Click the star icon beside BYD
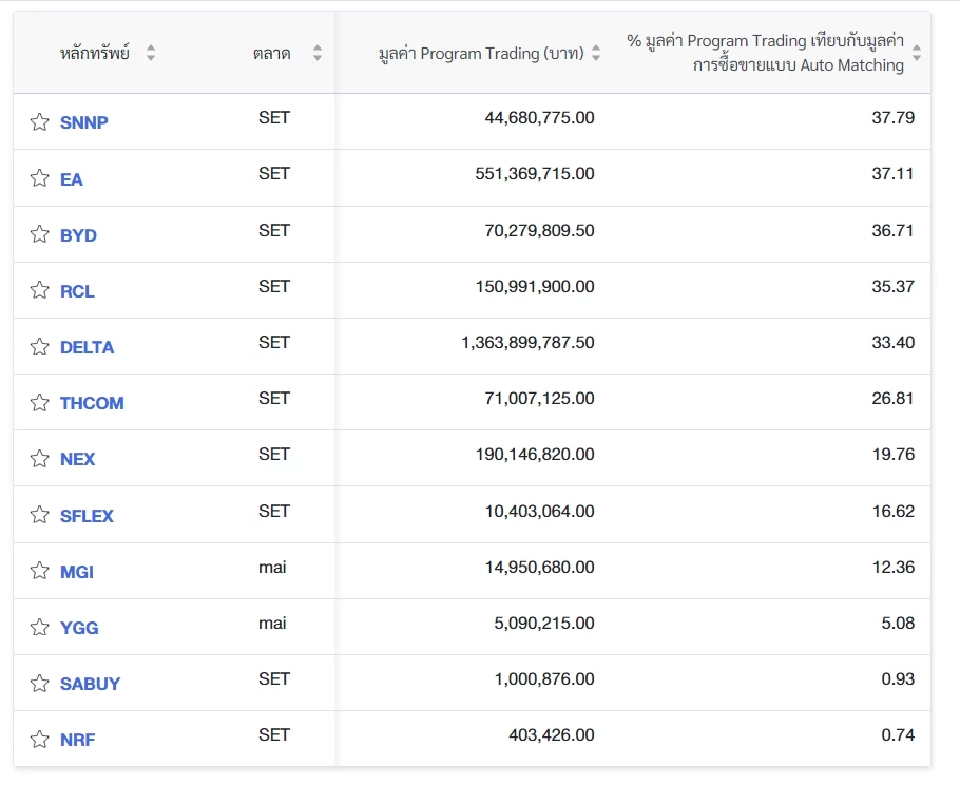Image resolution: width=960 pixels, height=785 pixels. pos(40,235)
